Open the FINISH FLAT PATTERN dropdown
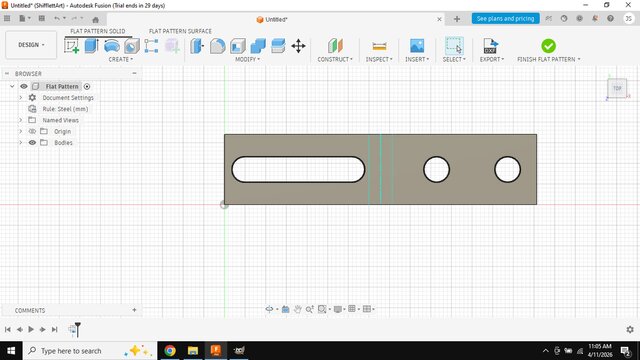The height and width of the screenshot is (360, 640). [x=549, y=59]
